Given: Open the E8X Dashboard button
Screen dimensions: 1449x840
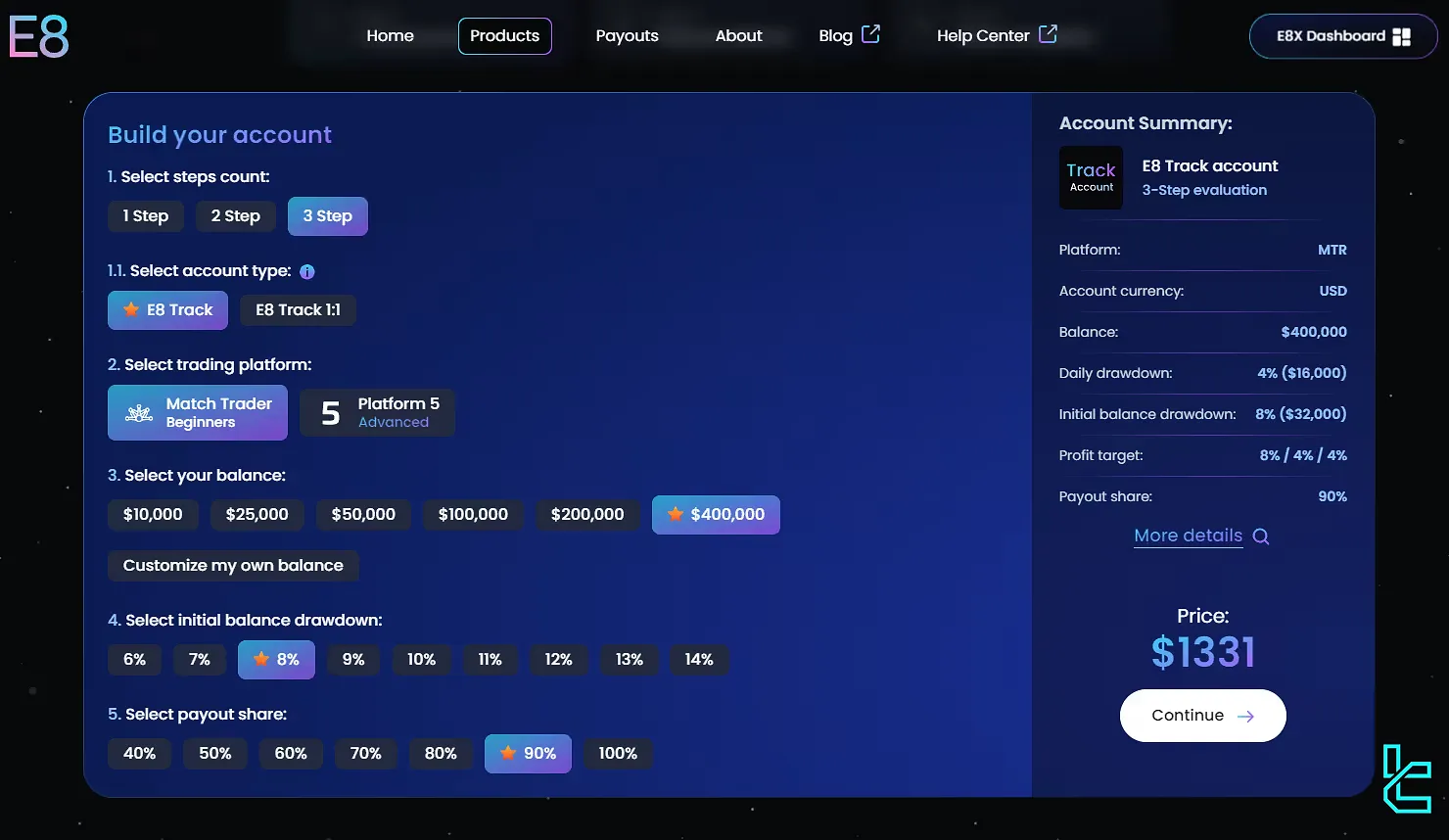Looking at the screenshot, I should pos(1343,36).
